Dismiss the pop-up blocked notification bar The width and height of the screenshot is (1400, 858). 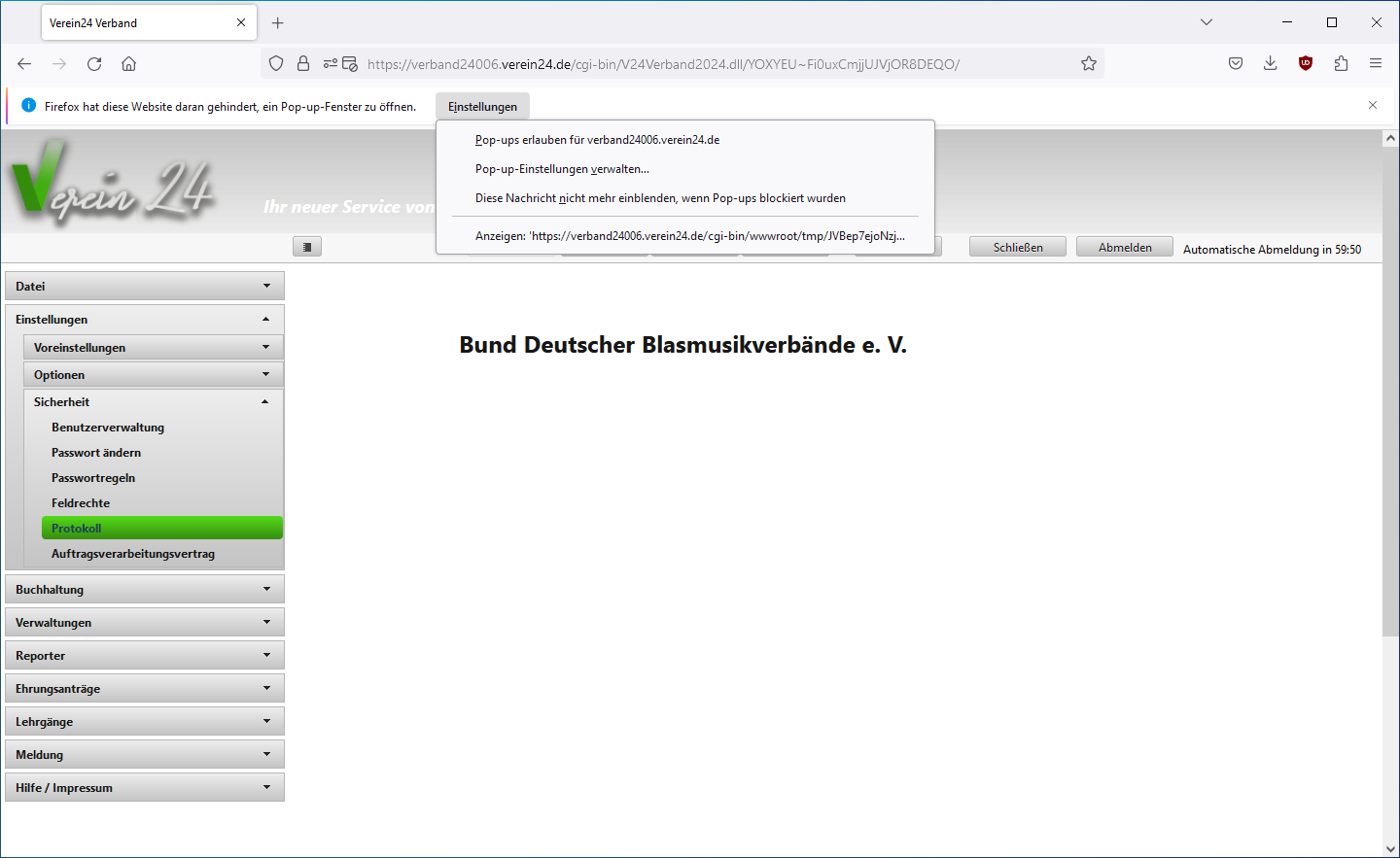pyautogui.click(x=1373, y=105)
